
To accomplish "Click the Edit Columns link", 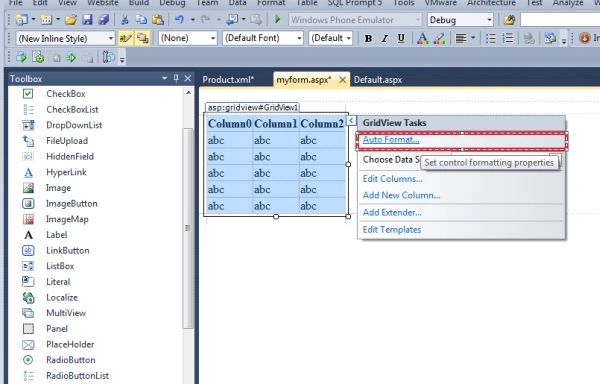I will pos(393,179).
